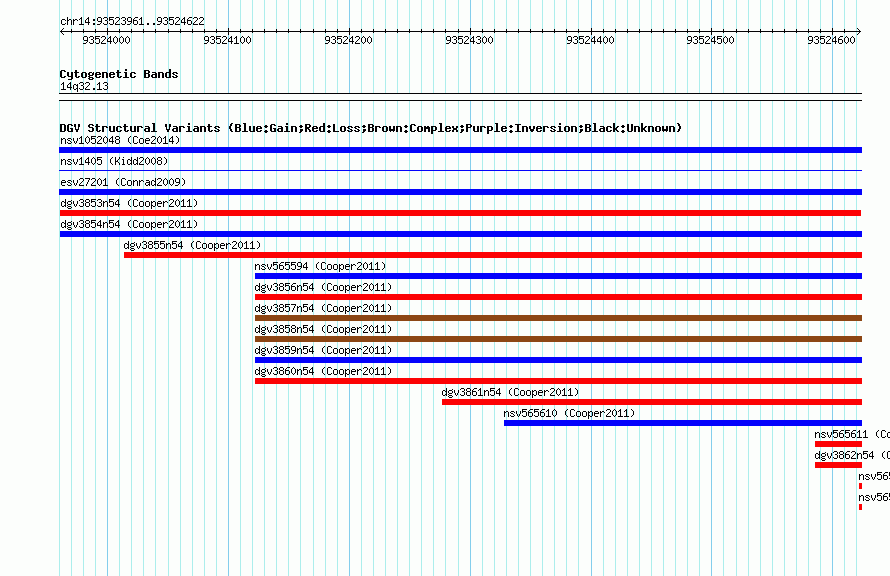Open nsv565610 (Cooper2011) label
Image resolution: width=890 pixels, height=576 pixels.
click(x=569, y=413)
